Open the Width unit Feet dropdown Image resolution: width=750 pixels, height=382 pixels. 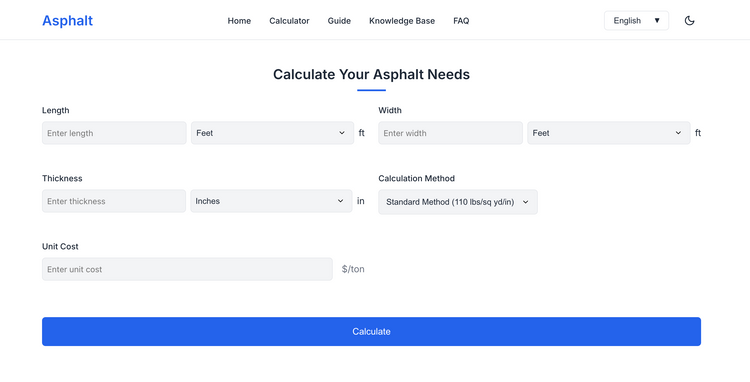click(x=608, y=133)
